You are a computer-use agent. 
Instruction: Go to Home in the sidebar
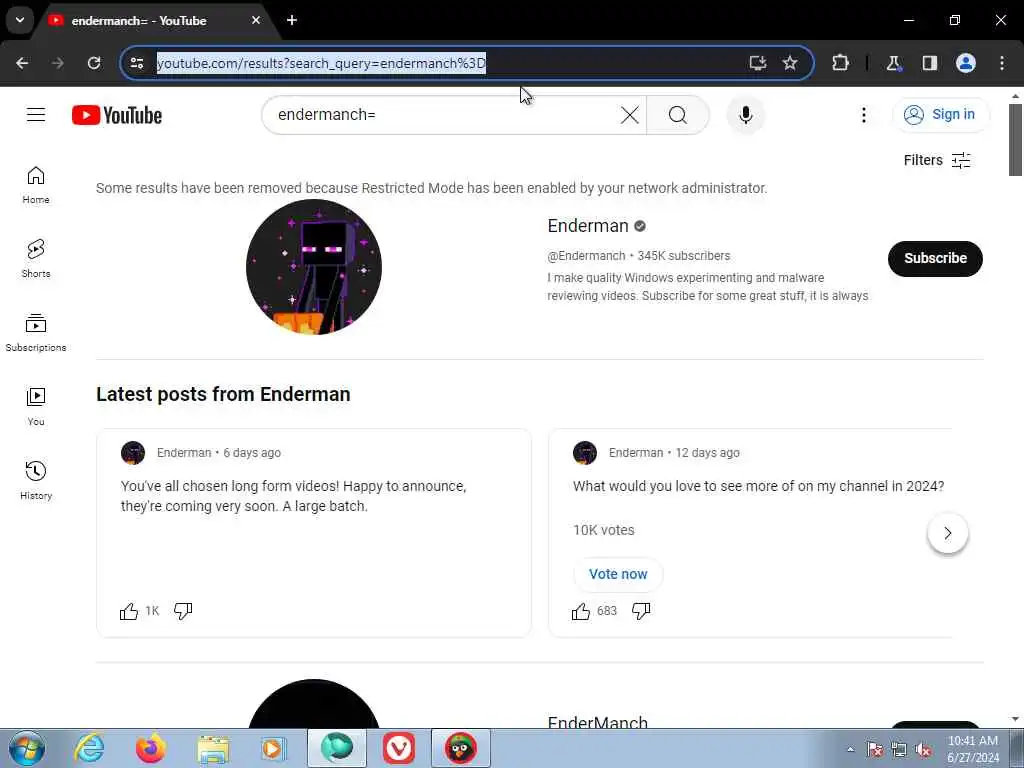pos(36,185)
